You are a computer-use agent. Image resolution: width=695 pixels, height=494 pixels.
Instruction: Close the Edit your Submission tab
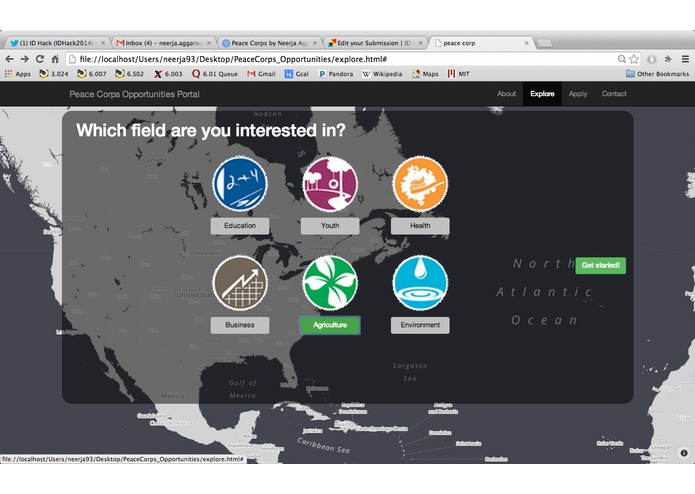tap(421, 43)
